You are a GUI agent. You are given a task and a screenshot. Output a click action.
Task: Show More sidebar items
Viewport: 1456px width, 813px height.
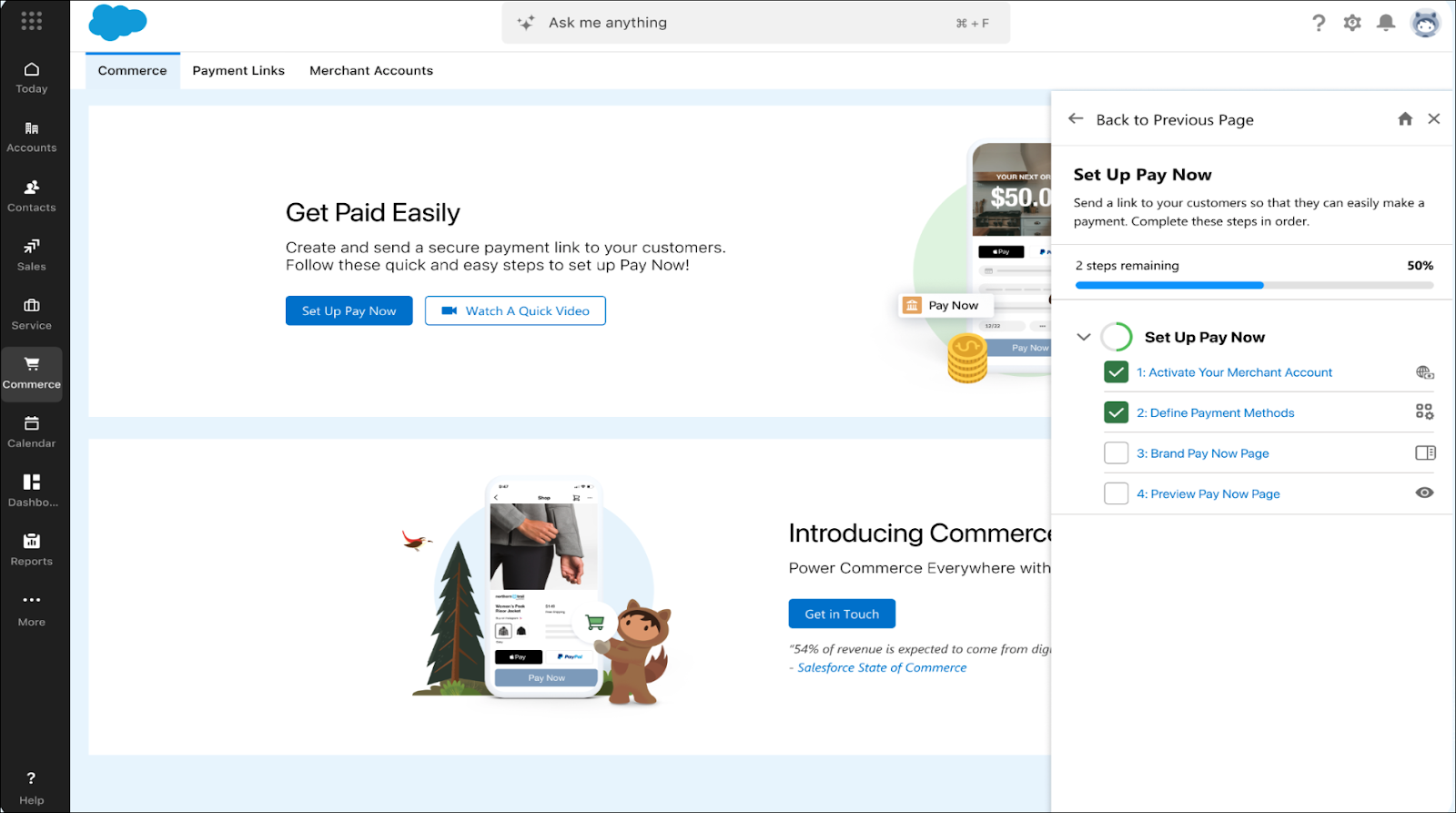pyautogui.click(x=32, y=610)
